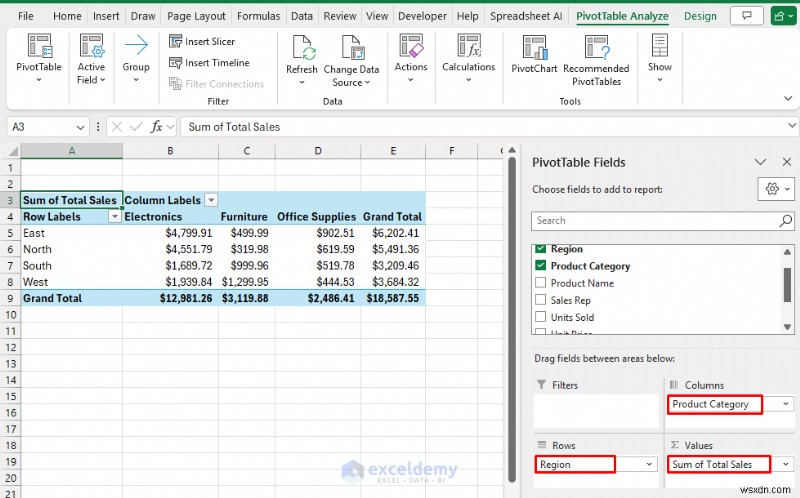
Task: Open the File menu
Action: tap(26, 16)
